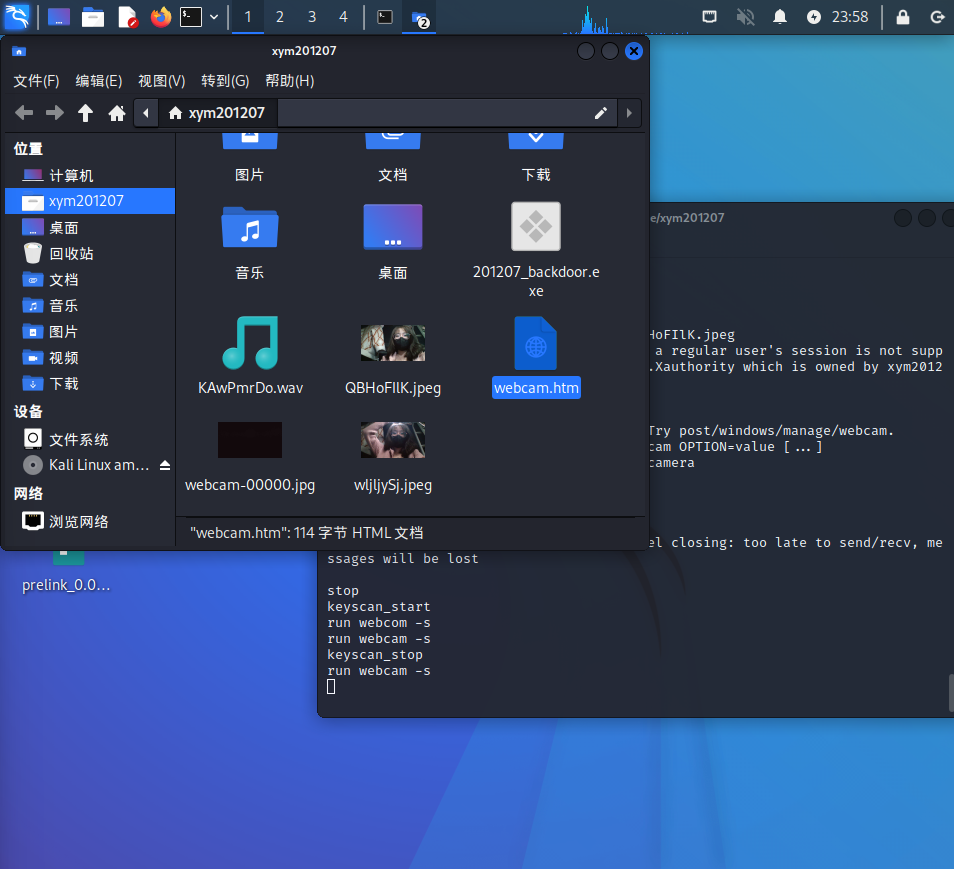Open 桌面 in the sidebar
This screenshot has height=869, width=954.
point(90,228)
